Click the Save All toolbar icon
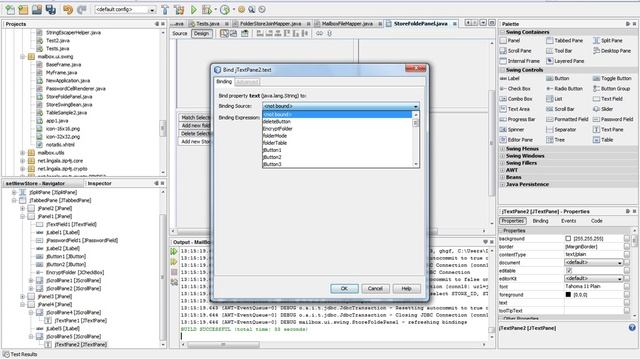This screenshot has height=360, width=640. click(51, 9)
